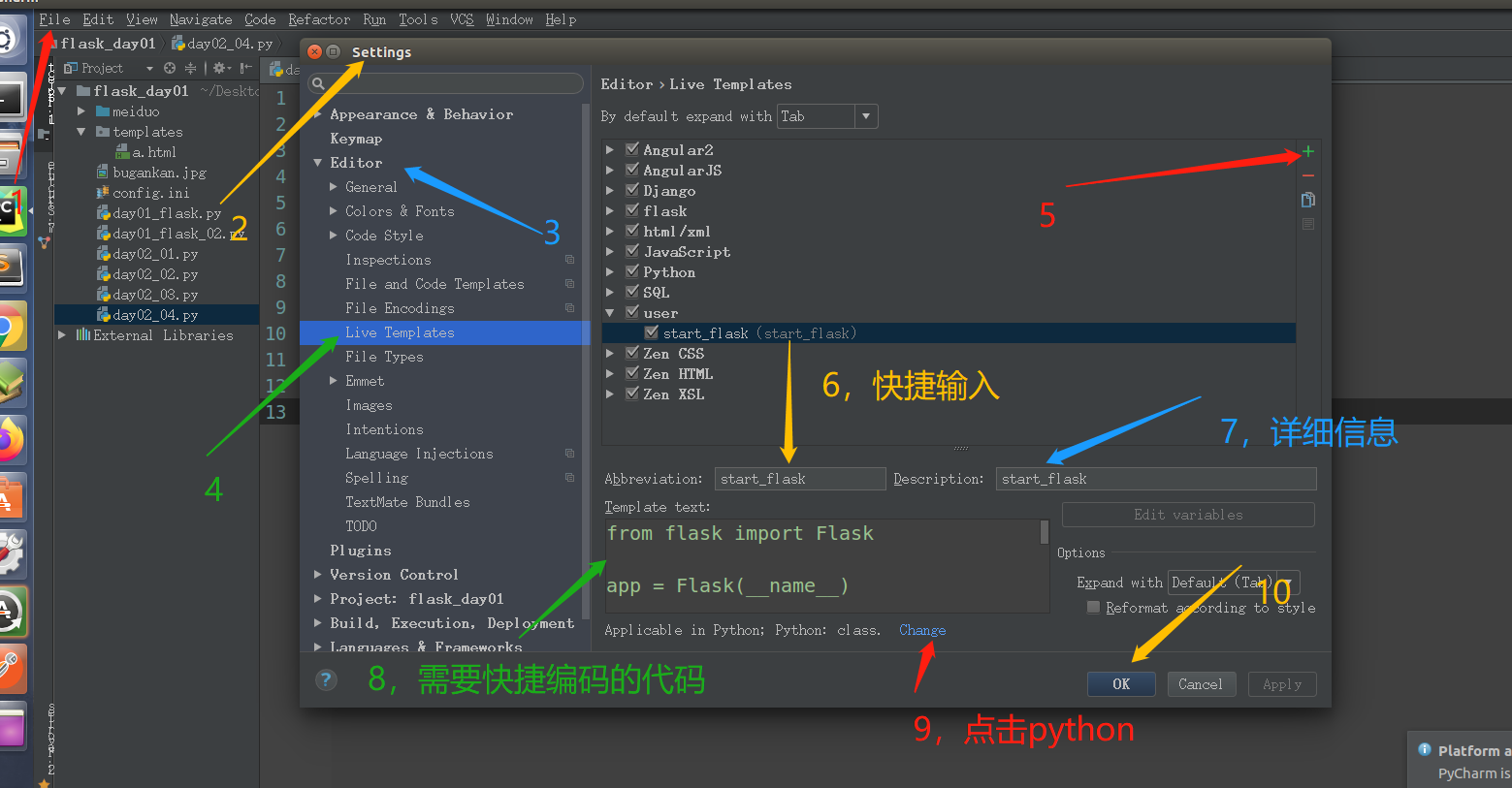1512x788 pixels.
Task: Open day02_01.py in the Project tree
Action: (x=155, y=254)
